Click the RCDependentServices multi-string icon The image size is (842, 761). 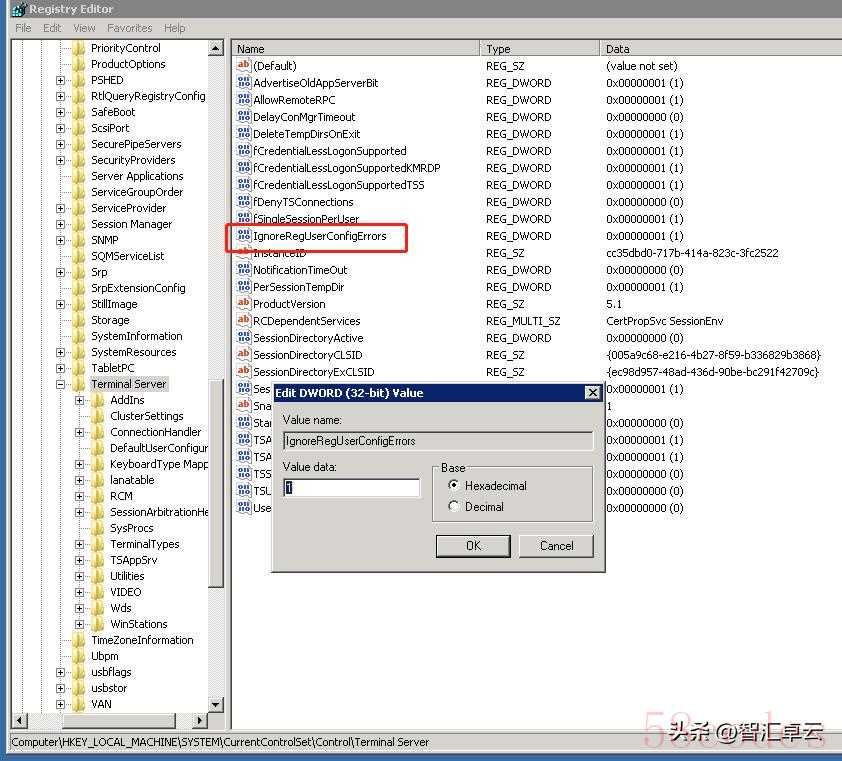pyautogui.click(x=243, y=321)
